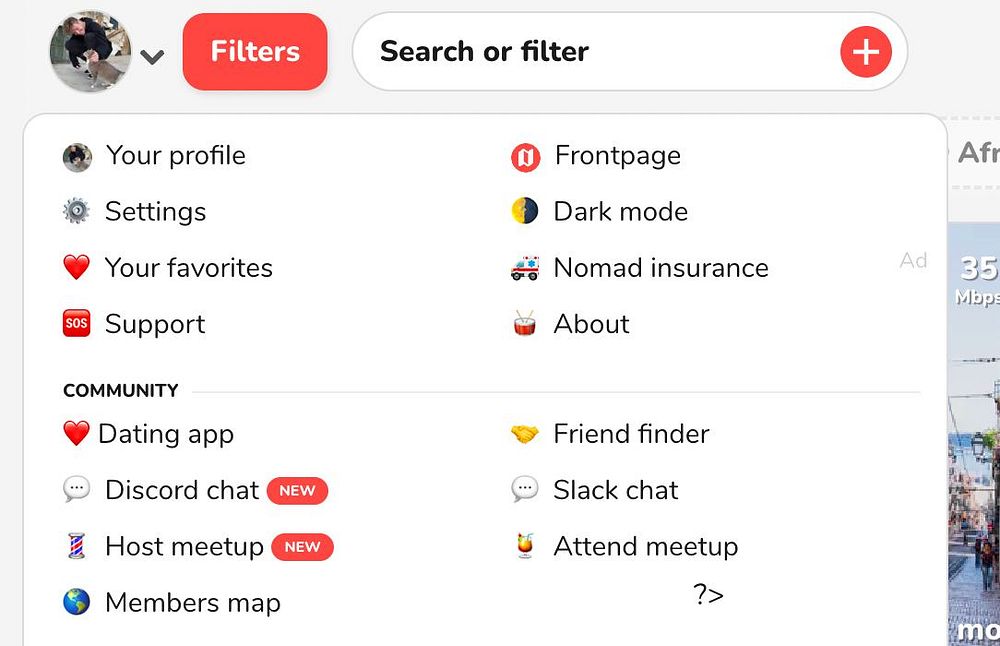Open the Filters button

pyautogui.click(x=255, y=52)
